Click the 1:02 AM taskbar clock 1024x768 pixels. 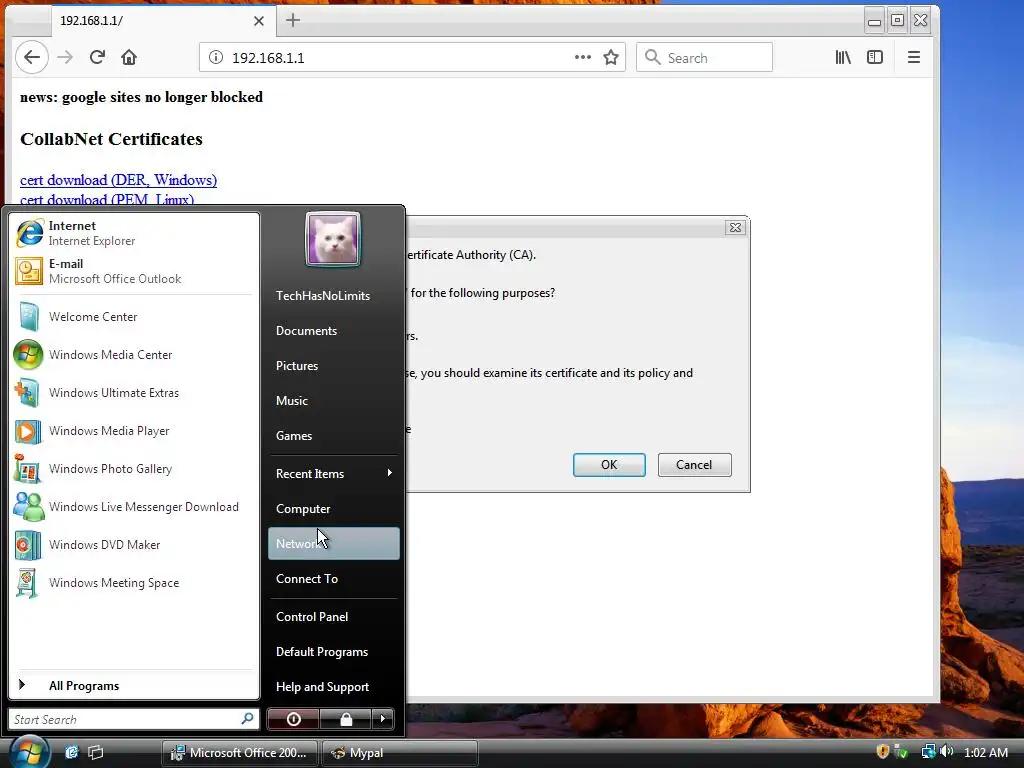(x=985, y=752)
